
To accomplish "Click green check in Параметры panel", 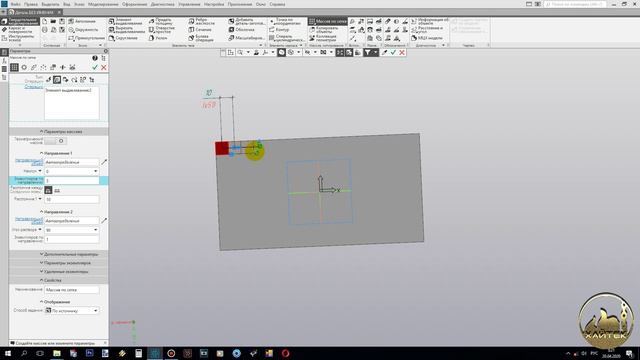I will (x=95, y=67).
